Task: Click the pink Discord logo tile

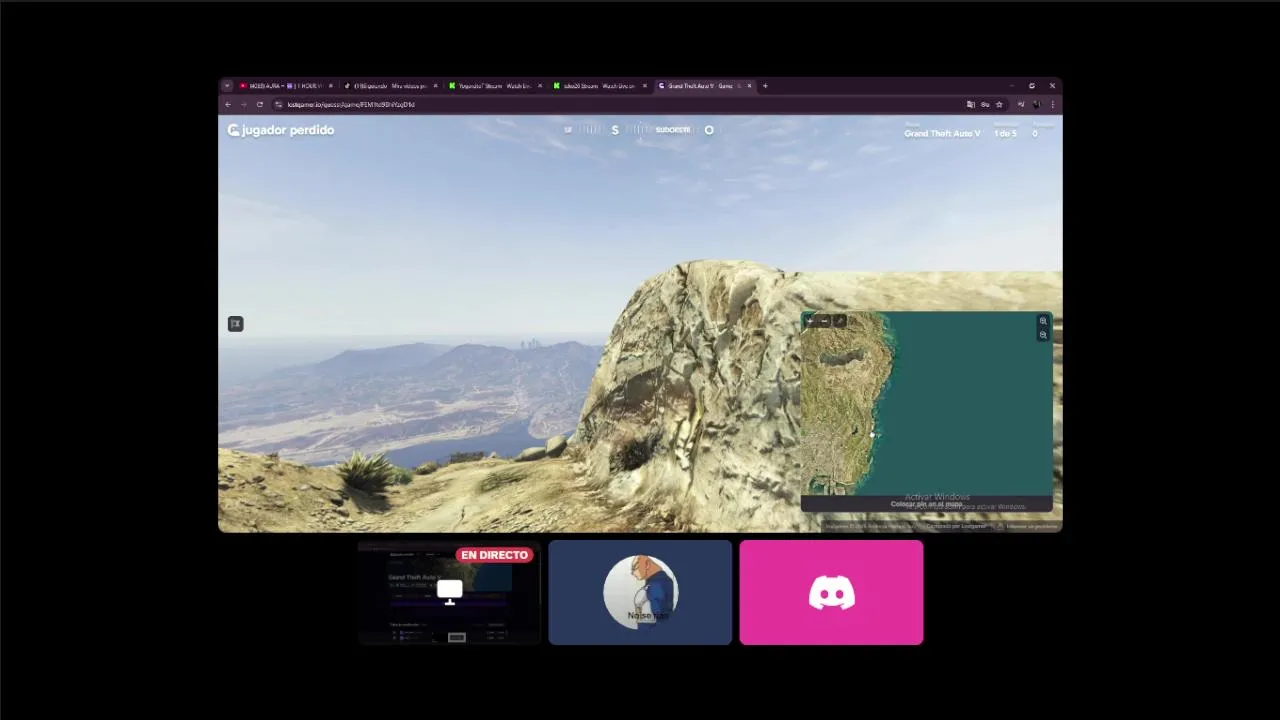Action: coord(831,592)
